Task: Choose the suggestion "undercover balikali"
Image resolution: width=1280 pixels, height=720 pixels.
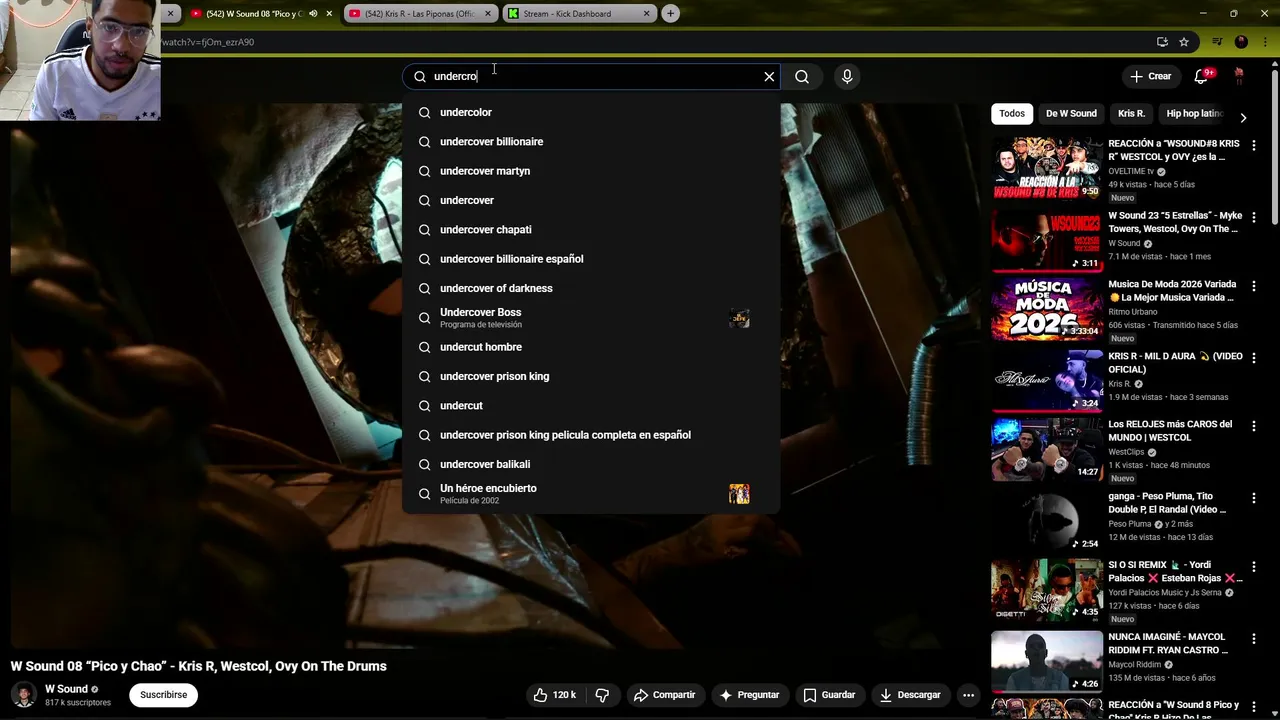Action: point(591,464)
